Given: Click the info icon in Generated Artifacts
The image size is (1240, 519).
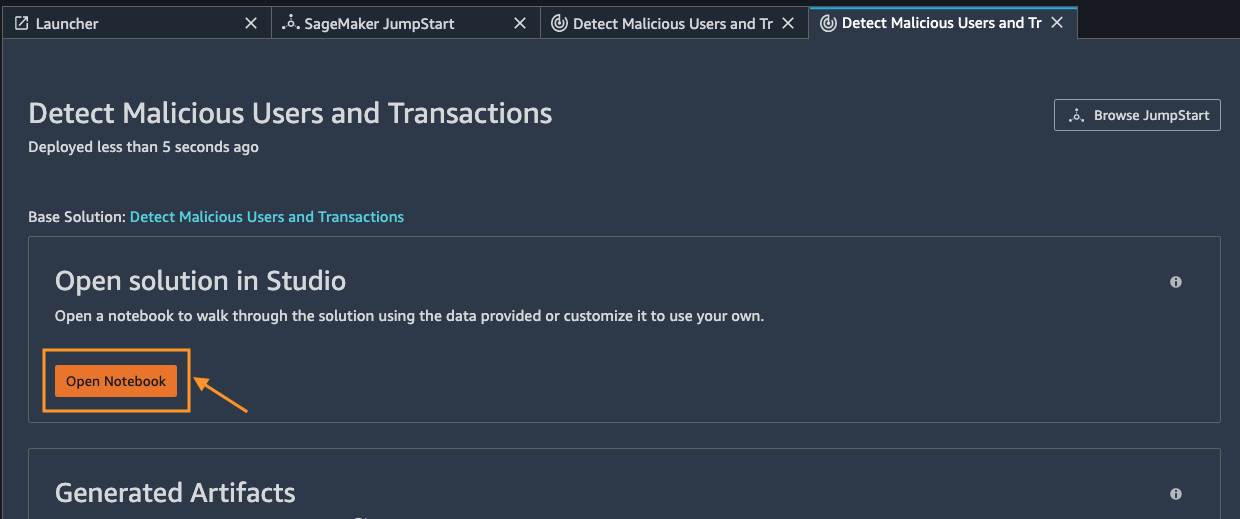Looking at the screenshot, I should coord(1176,494).
